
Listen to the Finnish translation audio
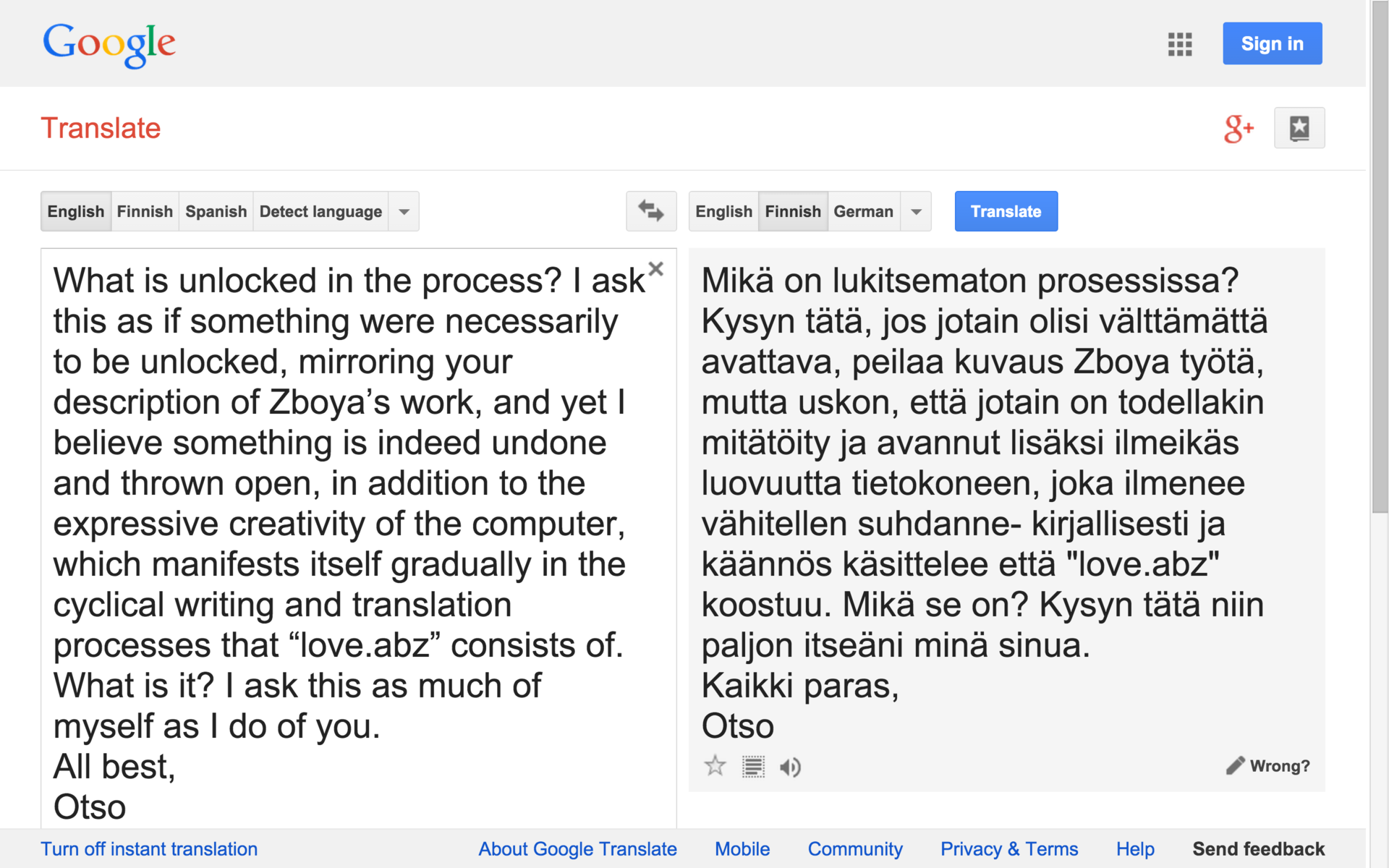click(790, 767)
